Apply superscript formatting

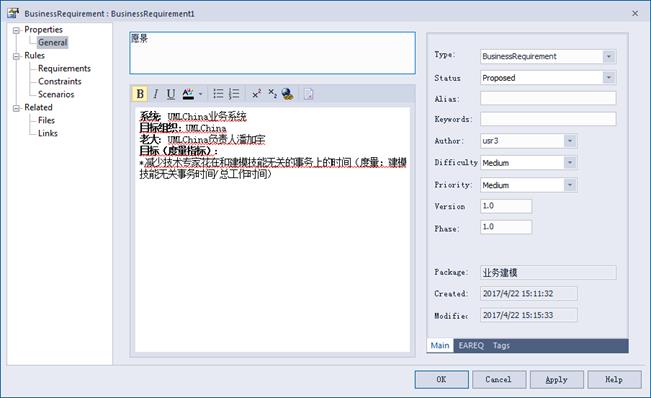point(257,94)
